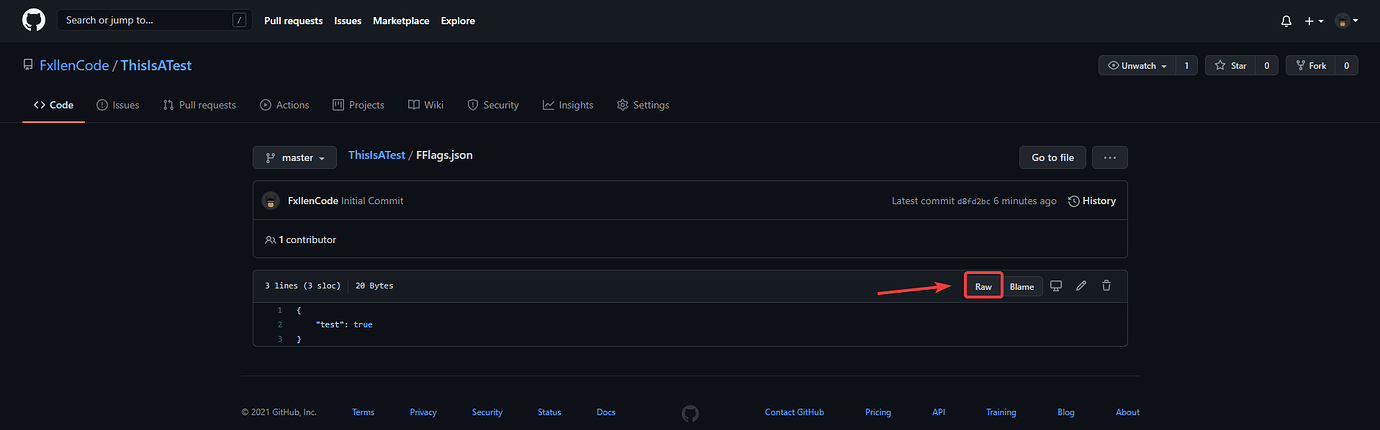Open the footer Pricing link
Image resolution: width=1380 pixels, height=430 pixels.
878,412
